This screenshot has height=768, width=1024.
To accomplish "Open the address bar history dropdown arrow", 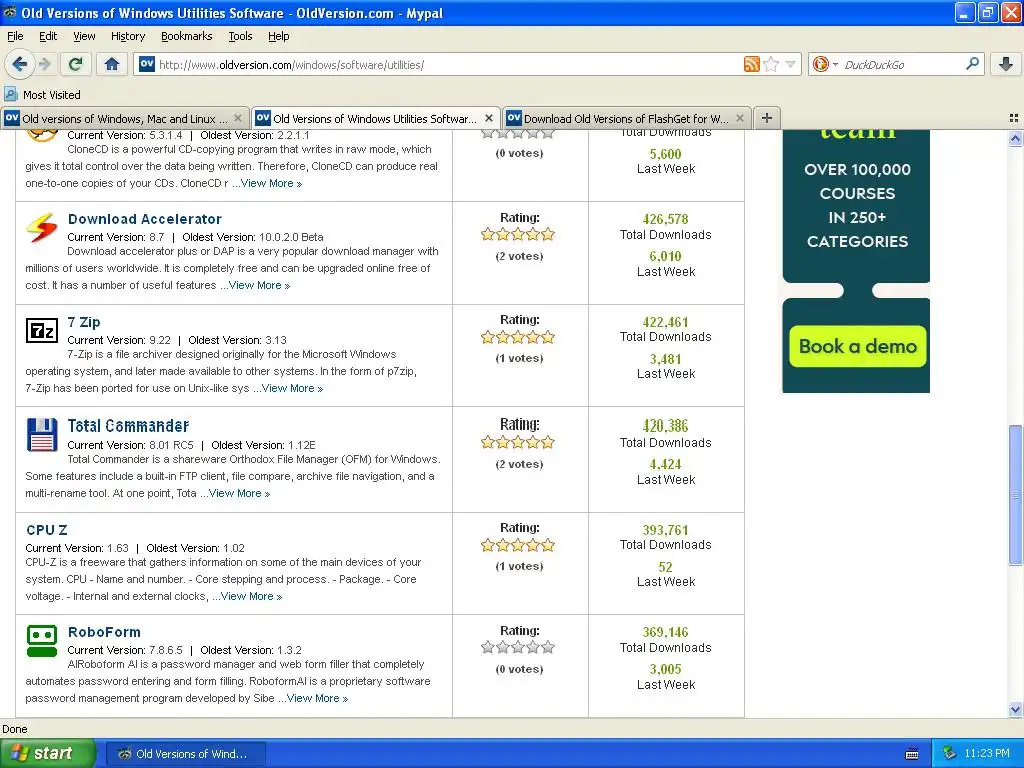I will (790, 64).
